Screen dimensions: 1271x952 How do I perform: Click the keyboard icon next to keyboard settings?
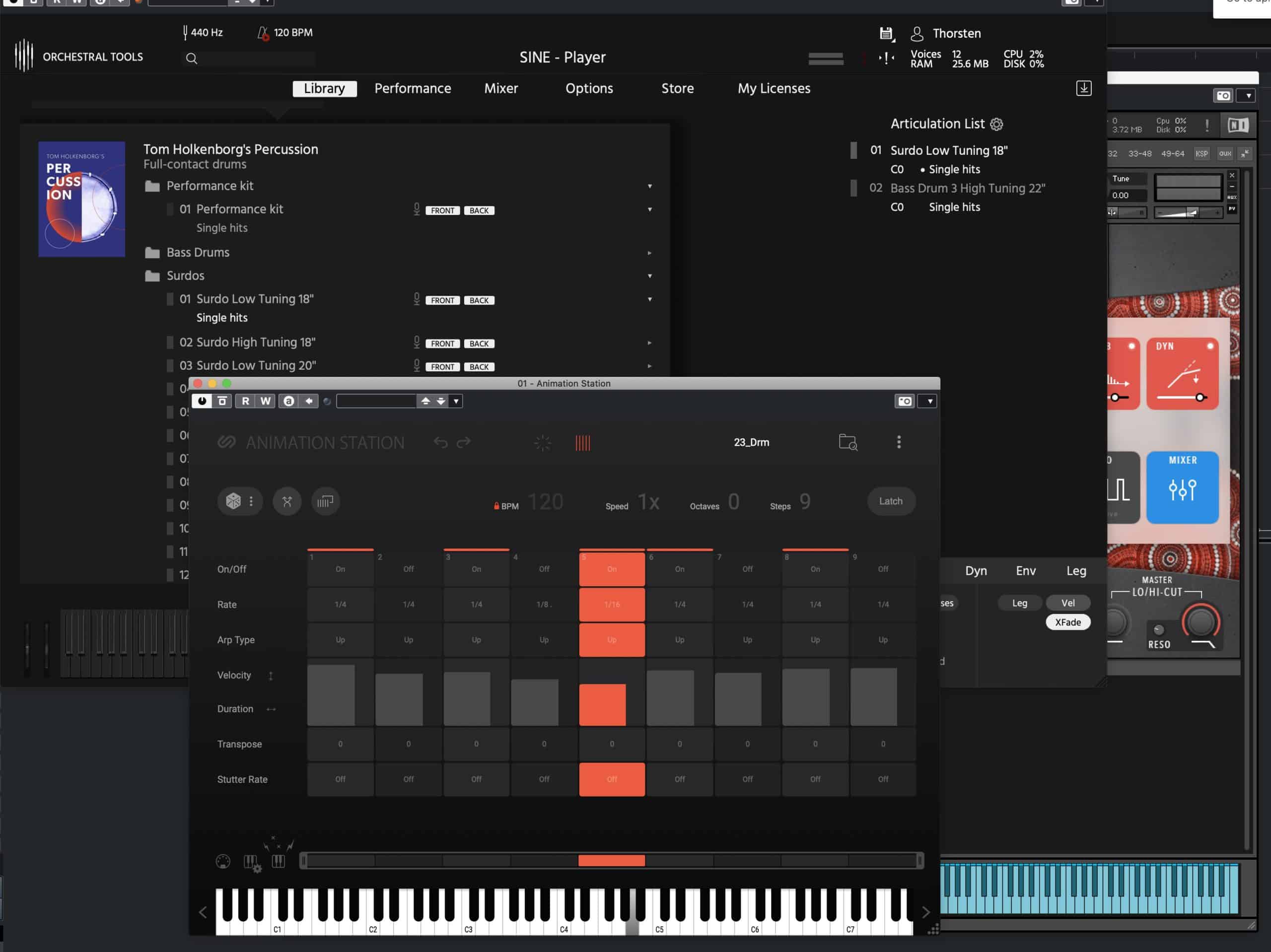278,861
